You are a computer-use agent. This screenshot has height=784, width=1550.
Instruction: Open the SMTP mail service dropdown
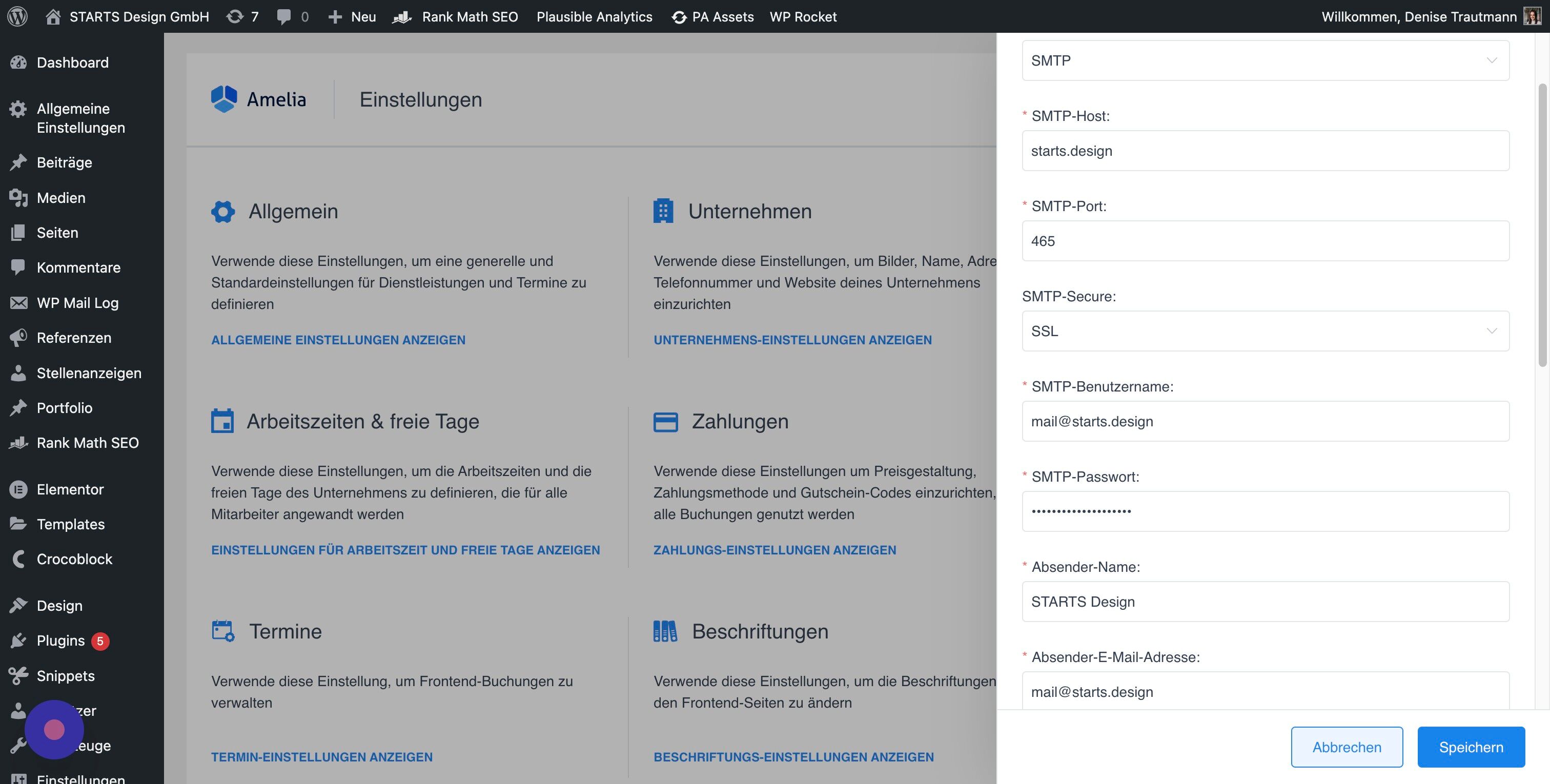click(x=1266, y=60)
